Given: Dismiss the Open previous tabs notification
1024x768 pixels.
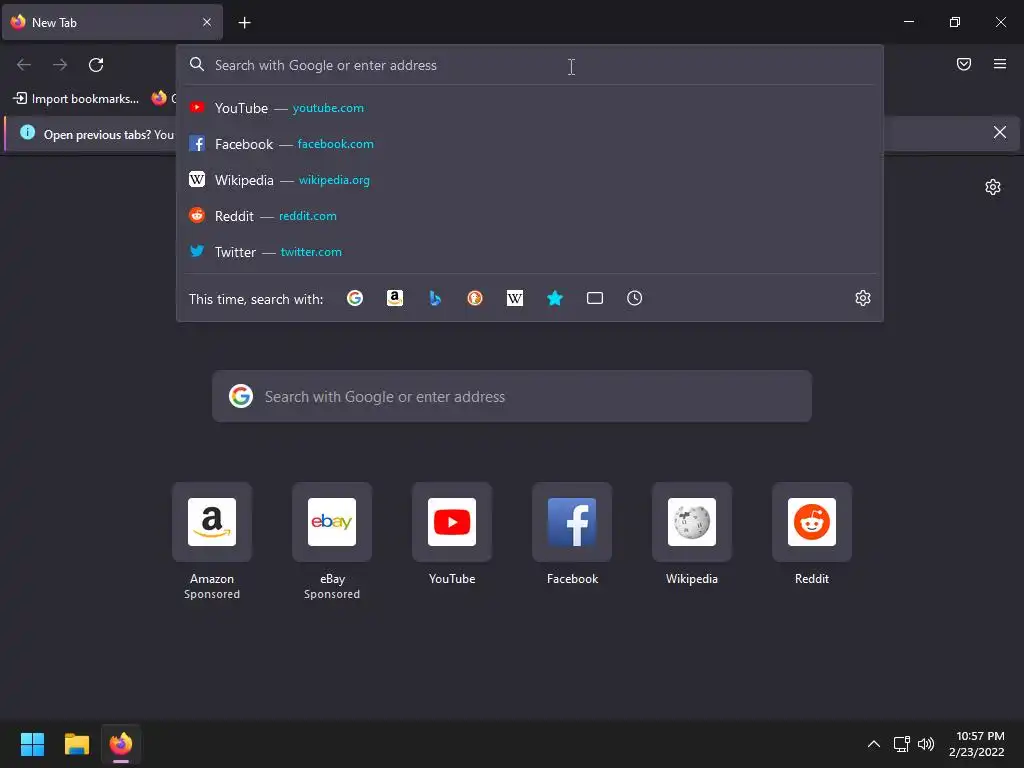Looking at the screenshot, I should pyautogui.click(x=999, y=133).
